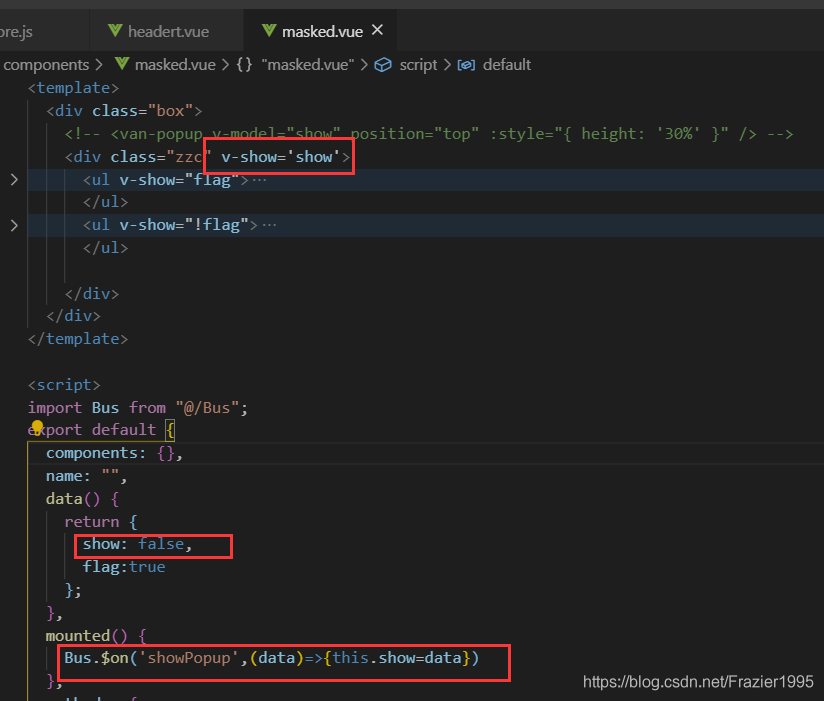The image size is (824, 701).
Task: Expand the folded ul v-show="!flag" block
Action: coord(14,225)
